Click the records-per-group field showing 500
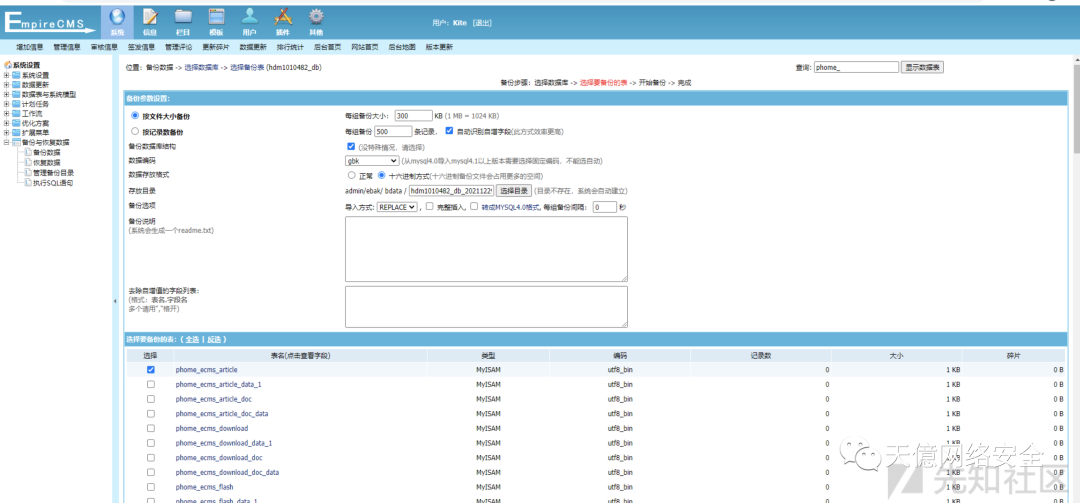The width and height of the screenshot is (1080, 503). click(393, 131)
